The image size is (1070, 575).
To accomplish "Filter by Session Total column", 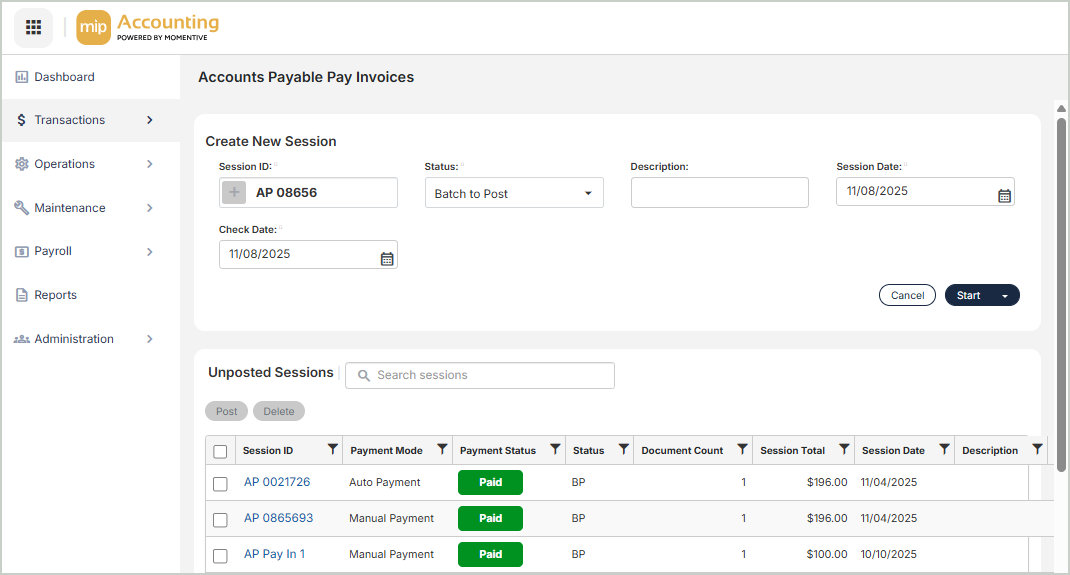I will pos(844,450).
